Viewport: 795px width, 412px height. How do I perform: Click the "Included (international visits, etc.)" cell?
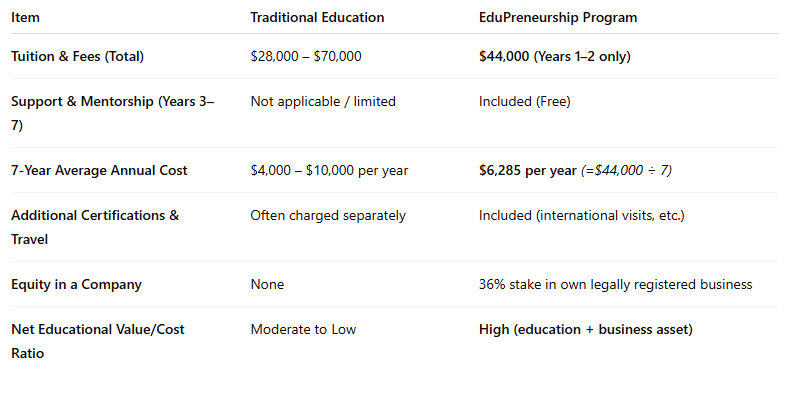(x=581, y=215)
